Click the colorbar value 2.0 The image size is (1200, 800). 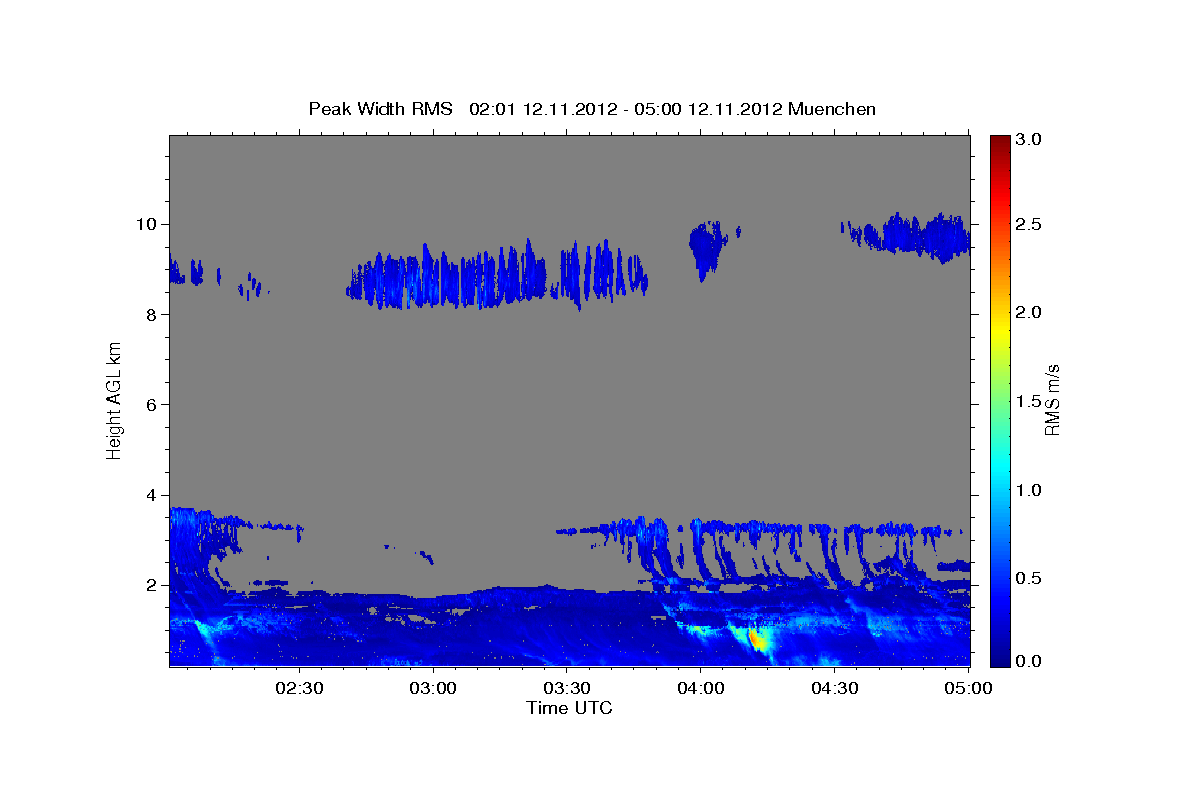coord(1029,312)
